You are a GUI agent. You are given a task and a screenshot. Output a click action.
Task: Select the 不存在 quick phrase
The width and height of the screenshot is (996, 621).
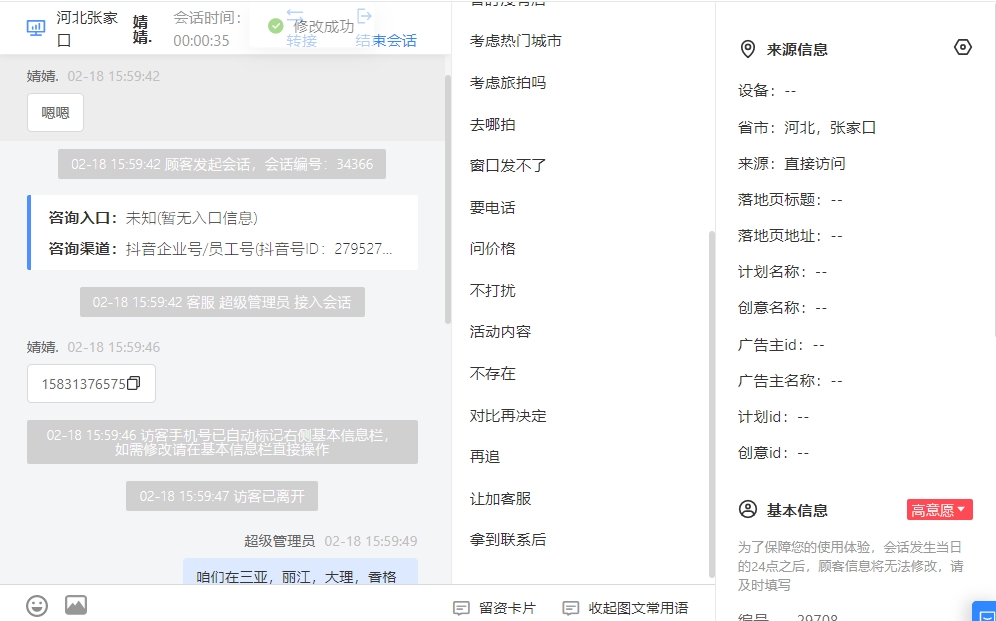point(492,374)
